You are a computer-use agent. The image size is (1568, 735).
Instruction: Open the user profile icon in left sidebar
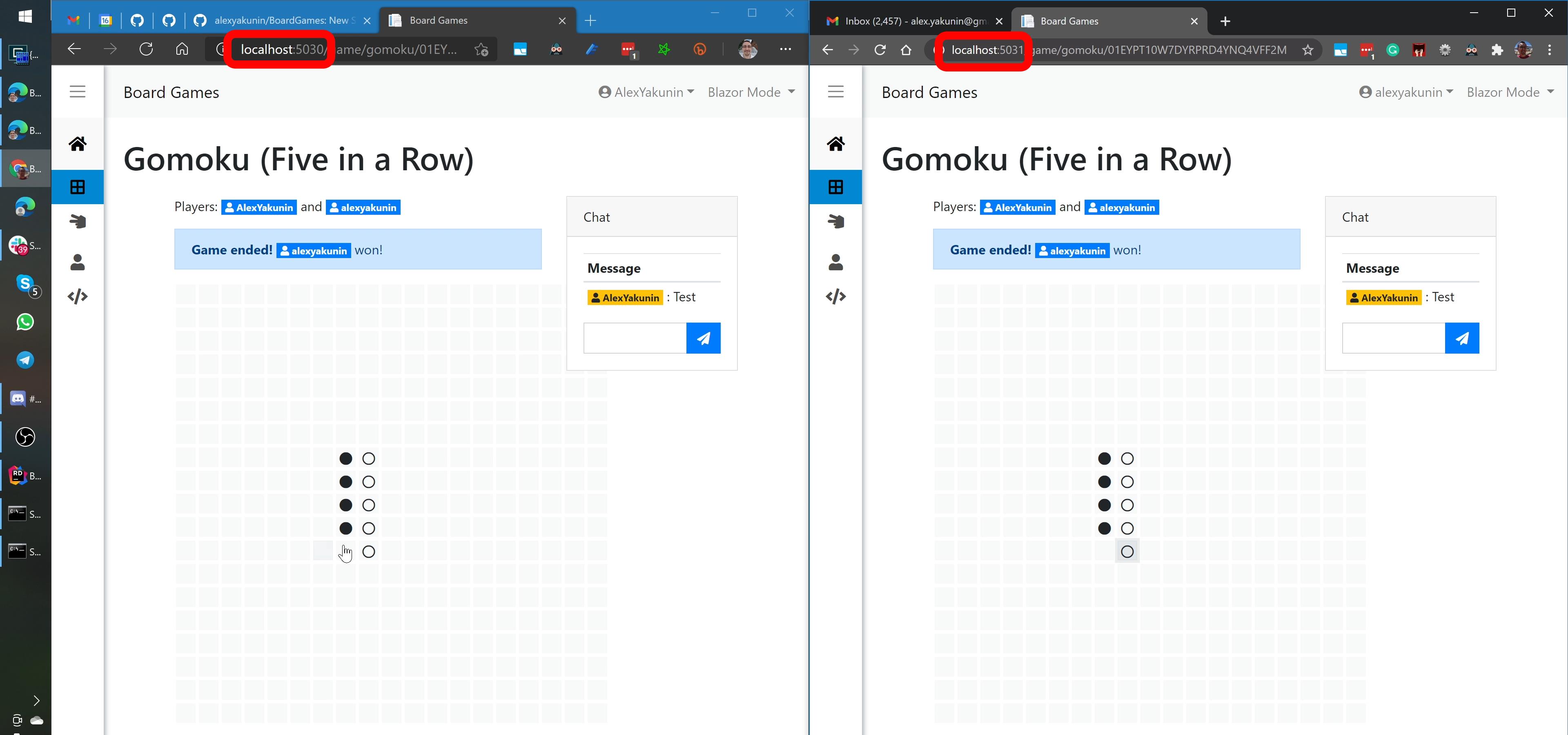coord(77,262)
